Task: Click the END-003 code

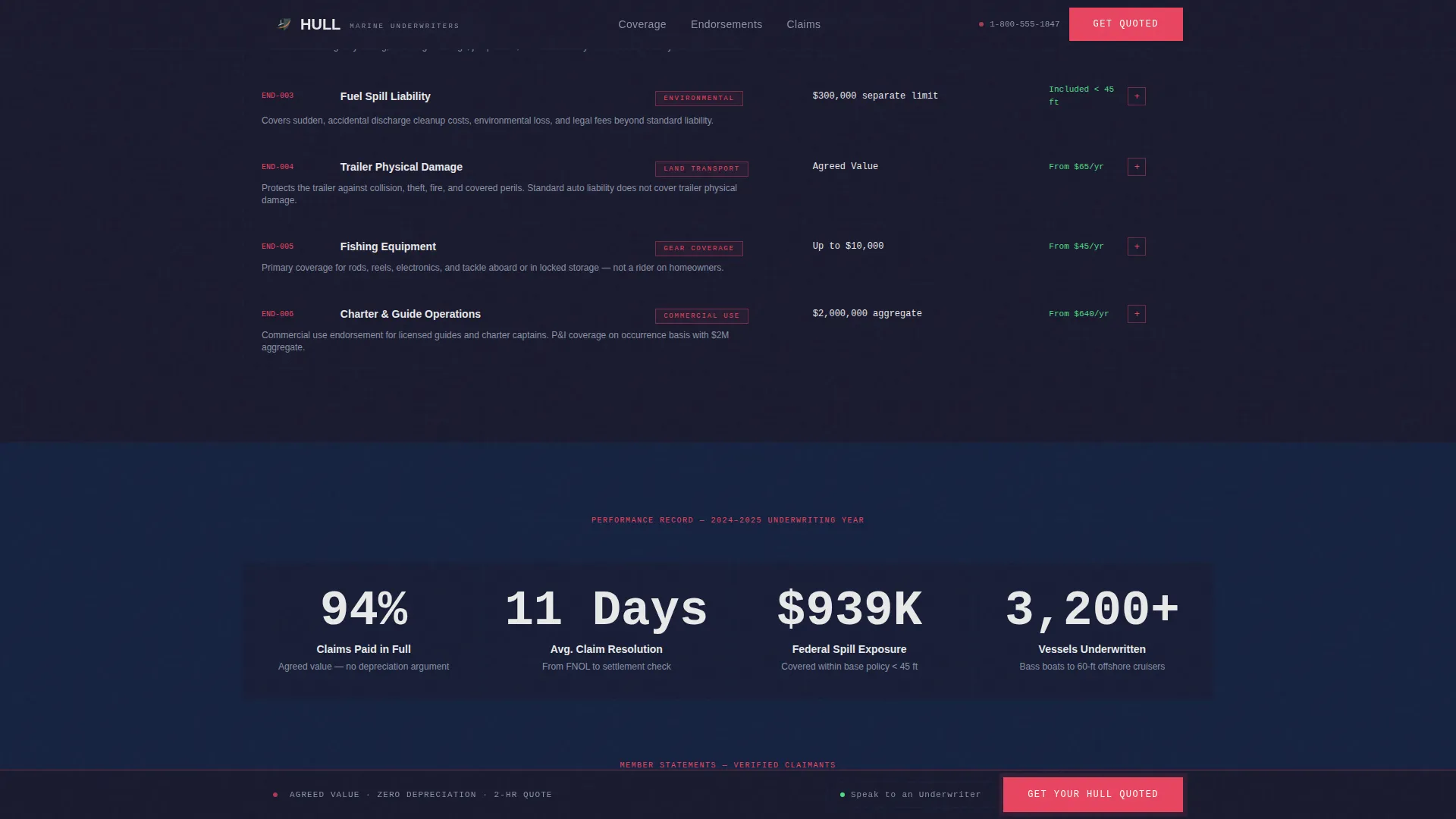Action: tap(278, 96)
